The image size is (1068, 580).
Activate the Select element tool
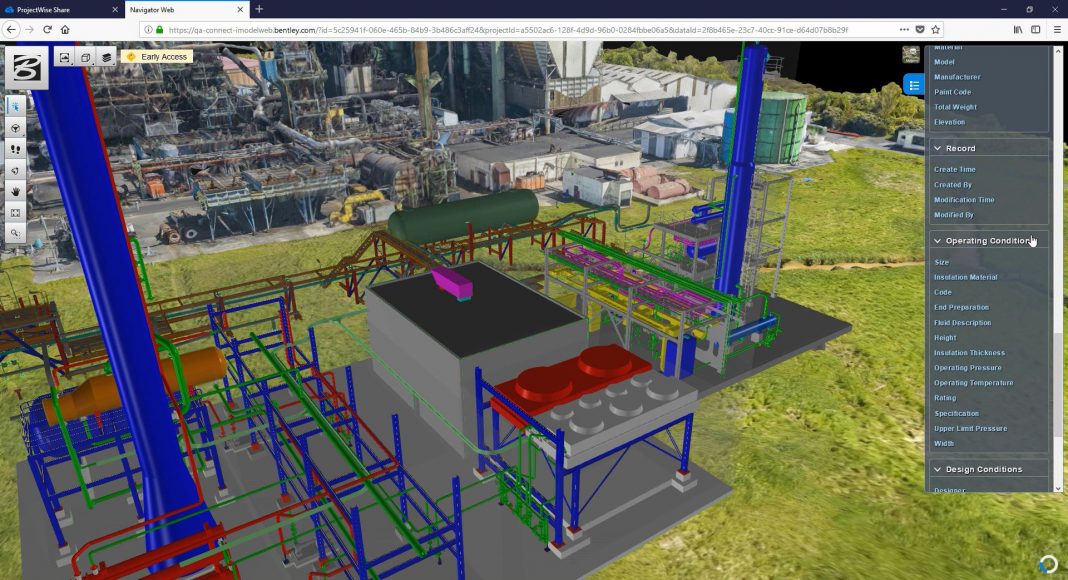[x=16, y=105]
